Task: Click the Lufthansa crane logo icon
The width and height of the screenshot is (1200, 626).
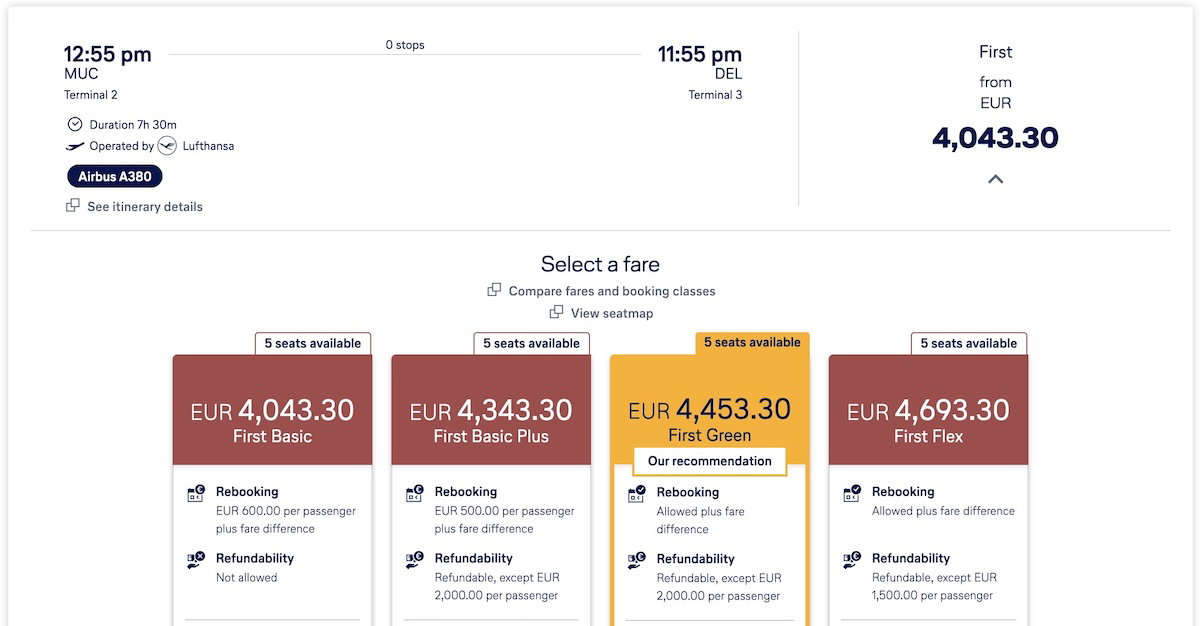Action: coord(167,146)
